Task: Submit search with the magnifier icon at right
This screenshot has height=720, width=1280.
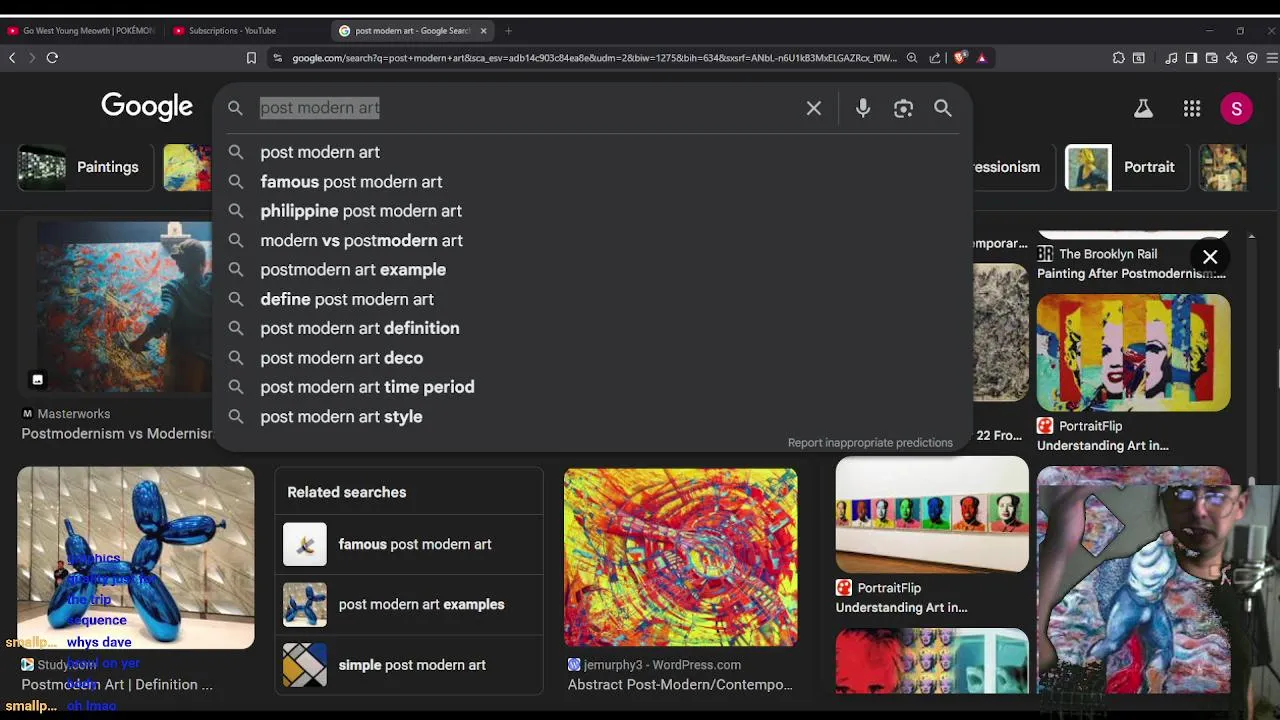Action: [943, 108]
